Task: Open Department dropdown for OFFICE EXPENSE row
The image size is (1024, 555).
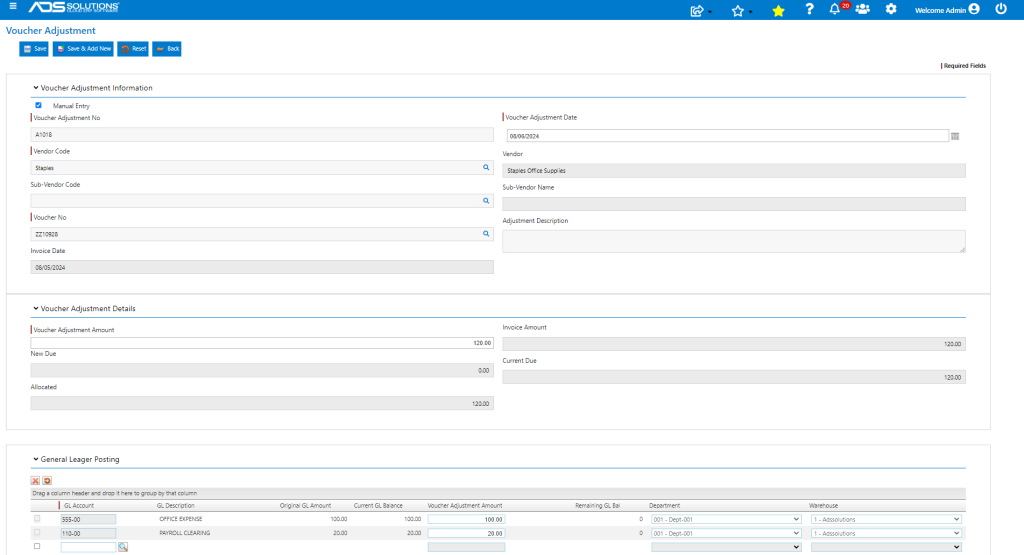Action: (x=726, y=520)
